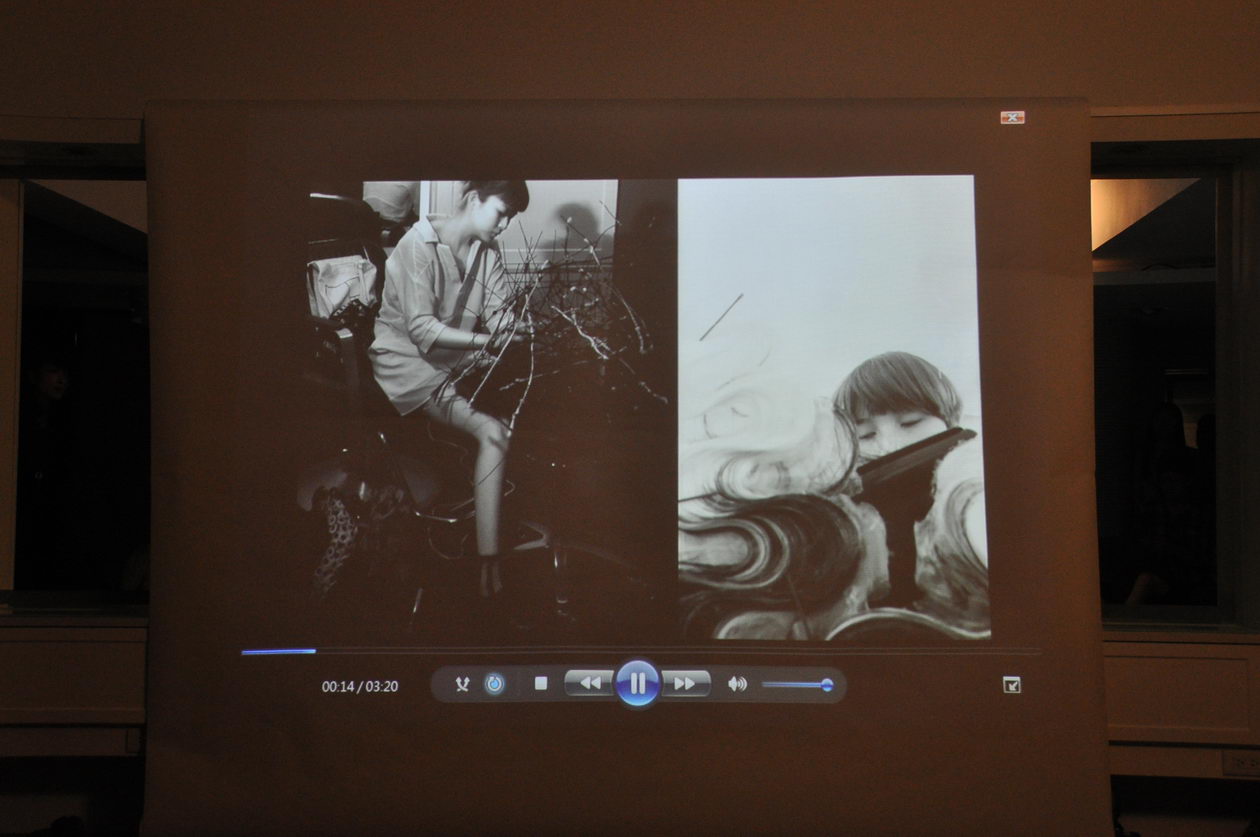
Task: Click the elapsed time 00:14 / 03:20
Action: (360, 686)
